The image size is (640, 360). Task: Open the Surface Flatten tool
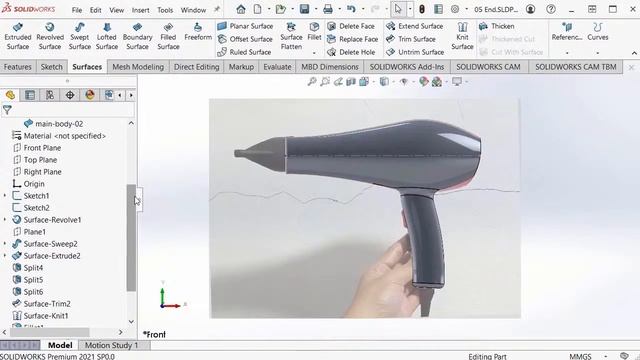point(291,36)
